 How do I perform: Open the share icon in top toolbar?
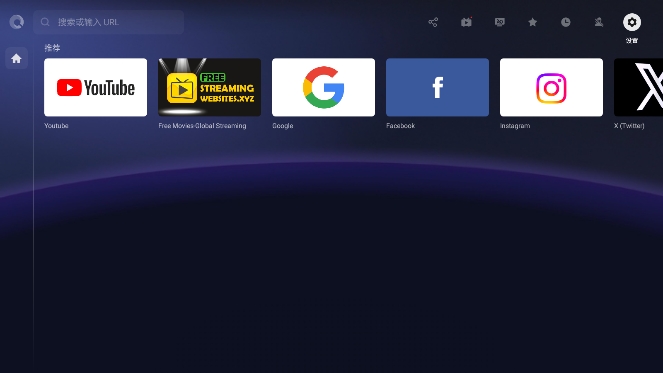(x=433, y=22)
